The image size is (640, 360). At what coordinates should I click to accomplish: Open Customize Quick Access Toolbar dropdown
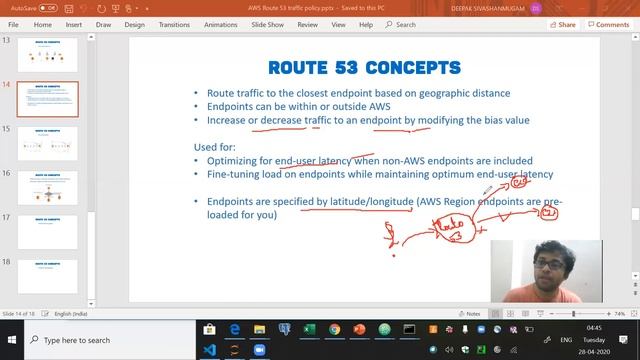(147, 8)
